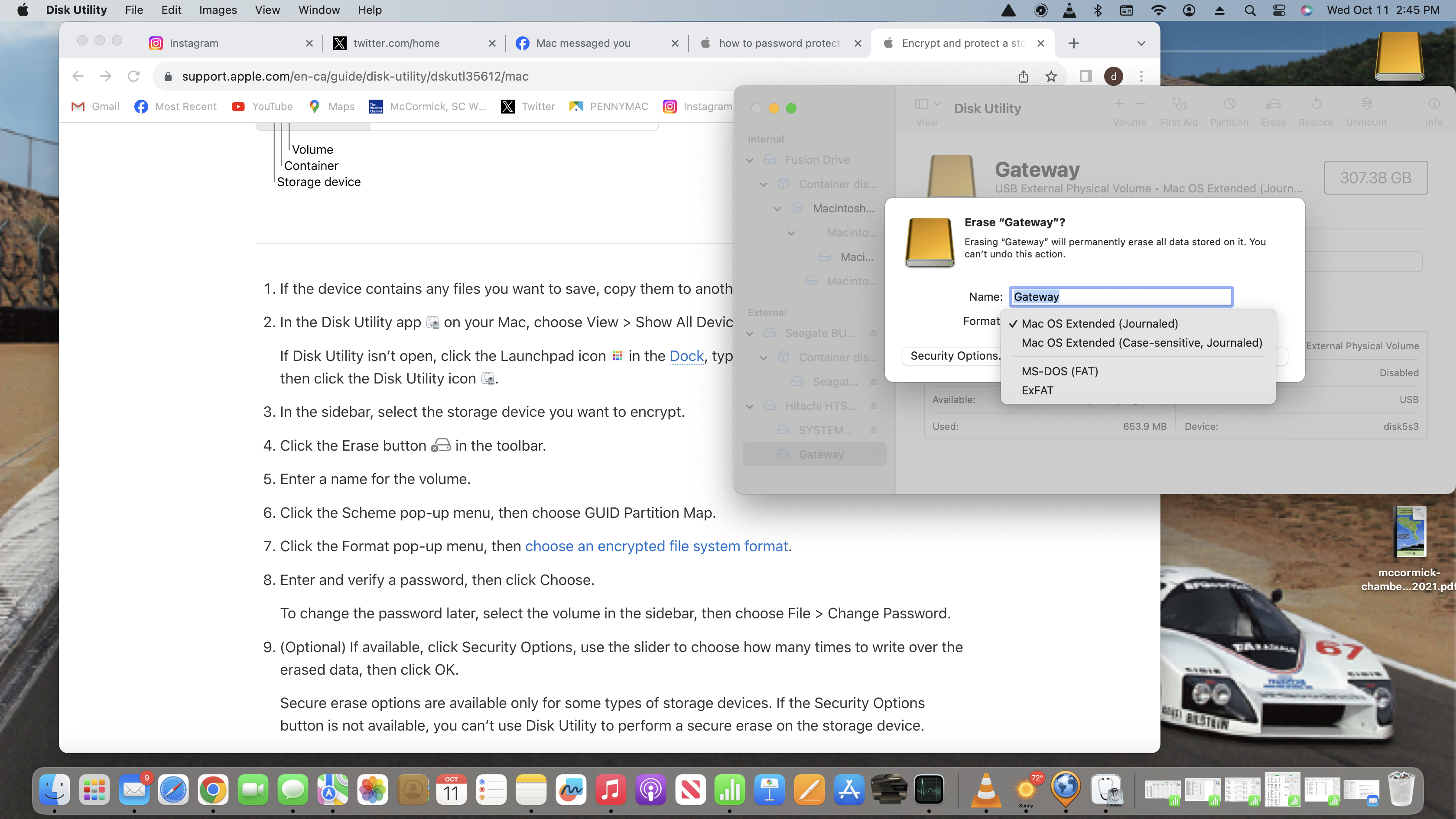
Task: Choose ExFAT from the format menu
Action: coord(1037,390)
